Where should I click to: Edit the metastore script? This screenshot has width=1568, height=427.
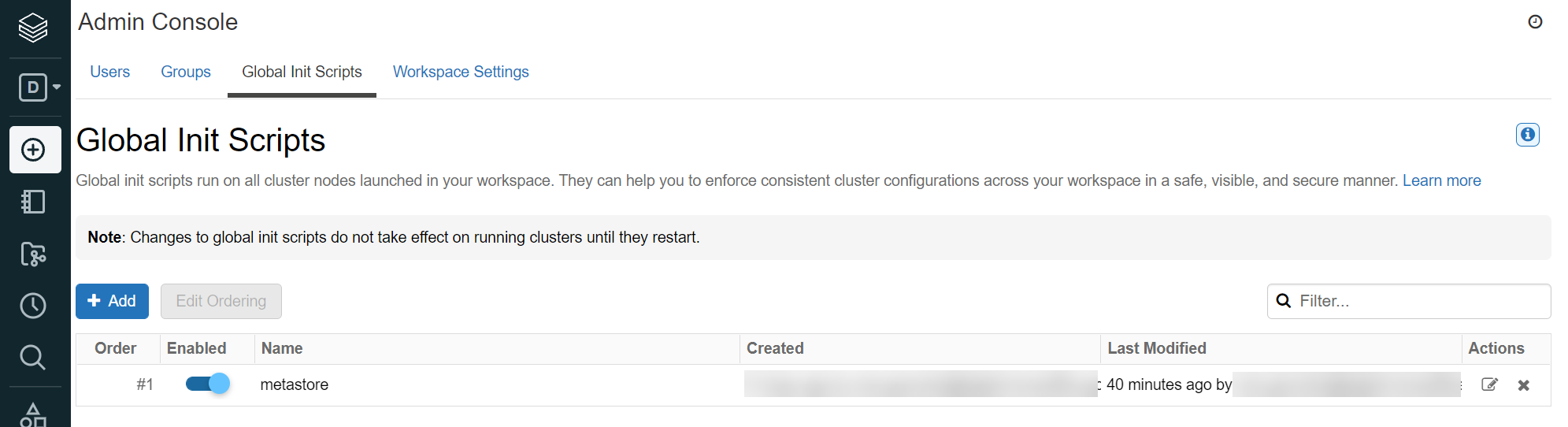tap(1489, 384)
